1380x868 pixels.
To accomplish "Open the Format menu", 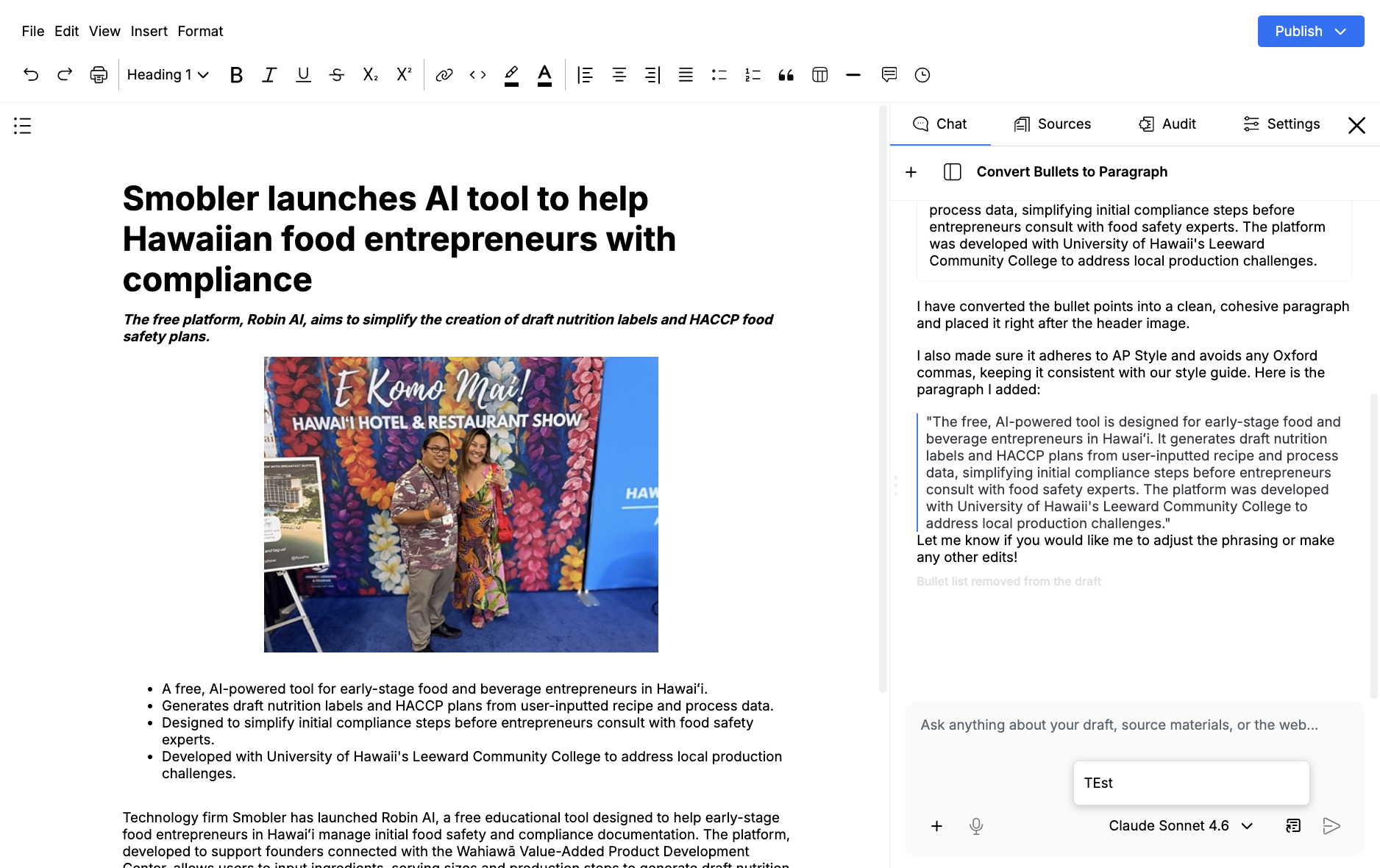I will click(200, 31).
